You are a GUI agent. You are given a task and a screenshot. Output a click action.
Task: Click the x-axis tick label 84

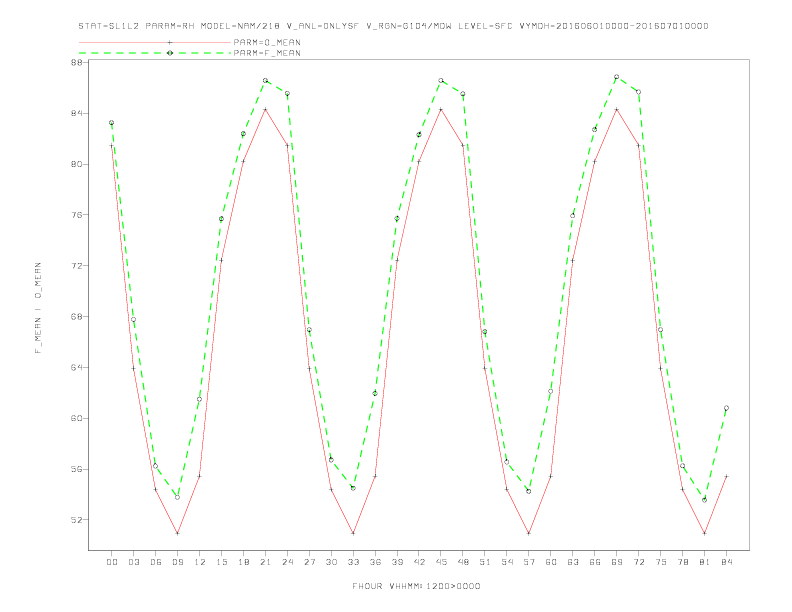(x=726, y=562)
